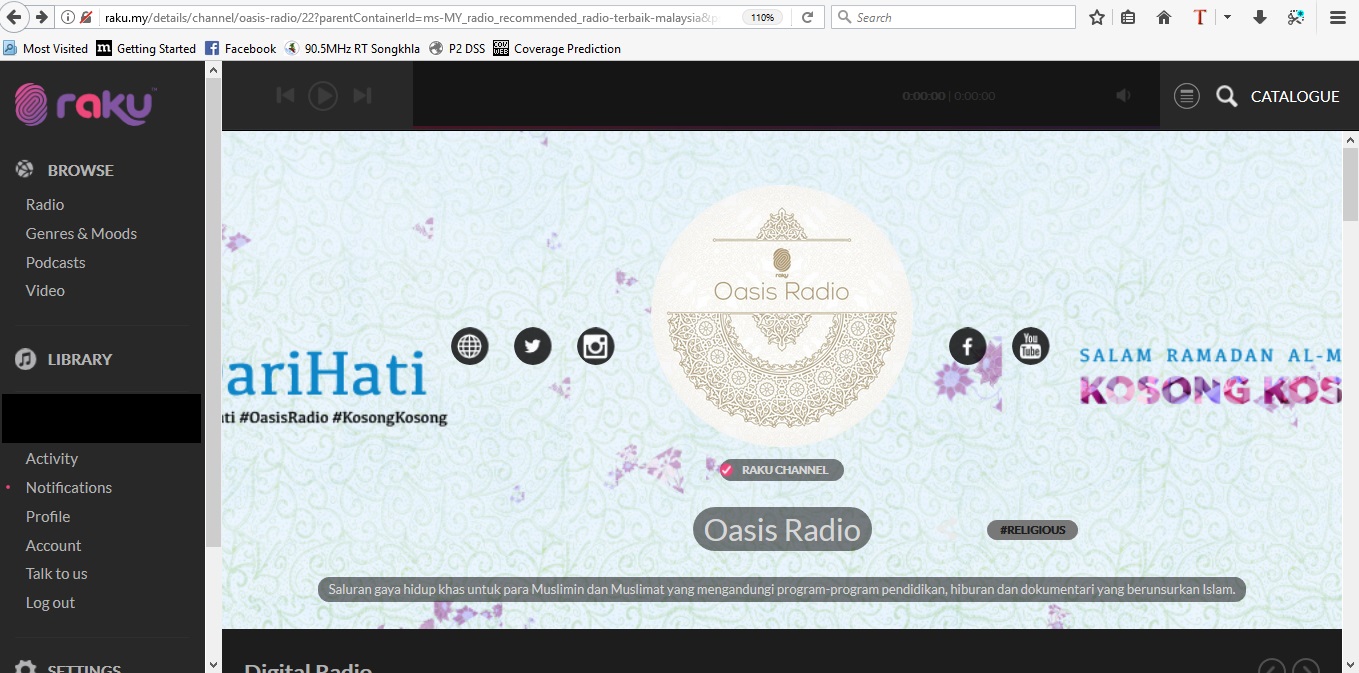The width and height of the screenshot is (1359, 673).
Task: Select the #RELIGIOUS tag
Action: pos(1033,530)
